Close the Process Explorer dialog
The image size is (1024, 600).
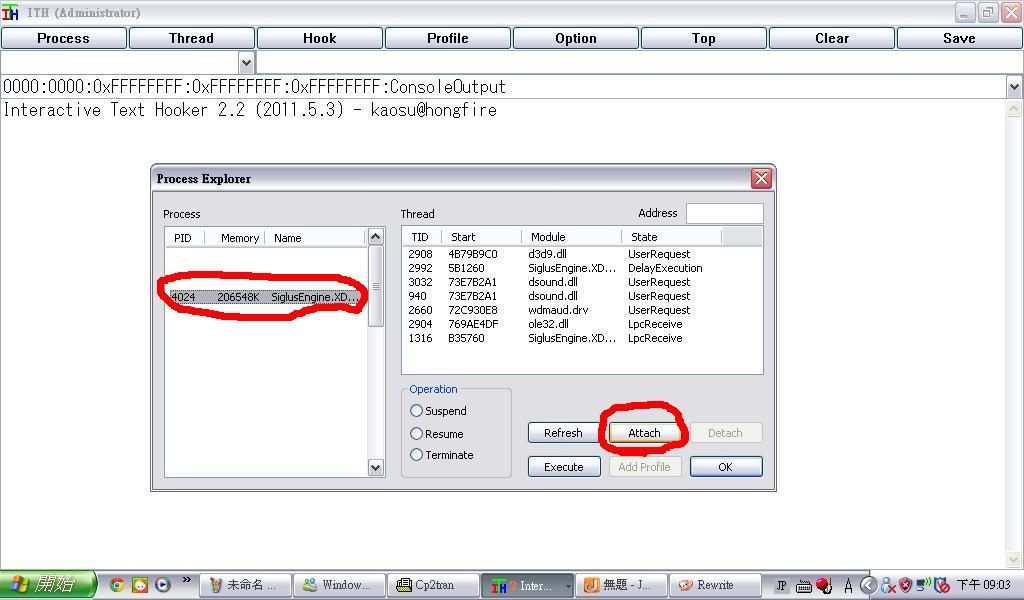pyautogui.click(x=761, y=178)
